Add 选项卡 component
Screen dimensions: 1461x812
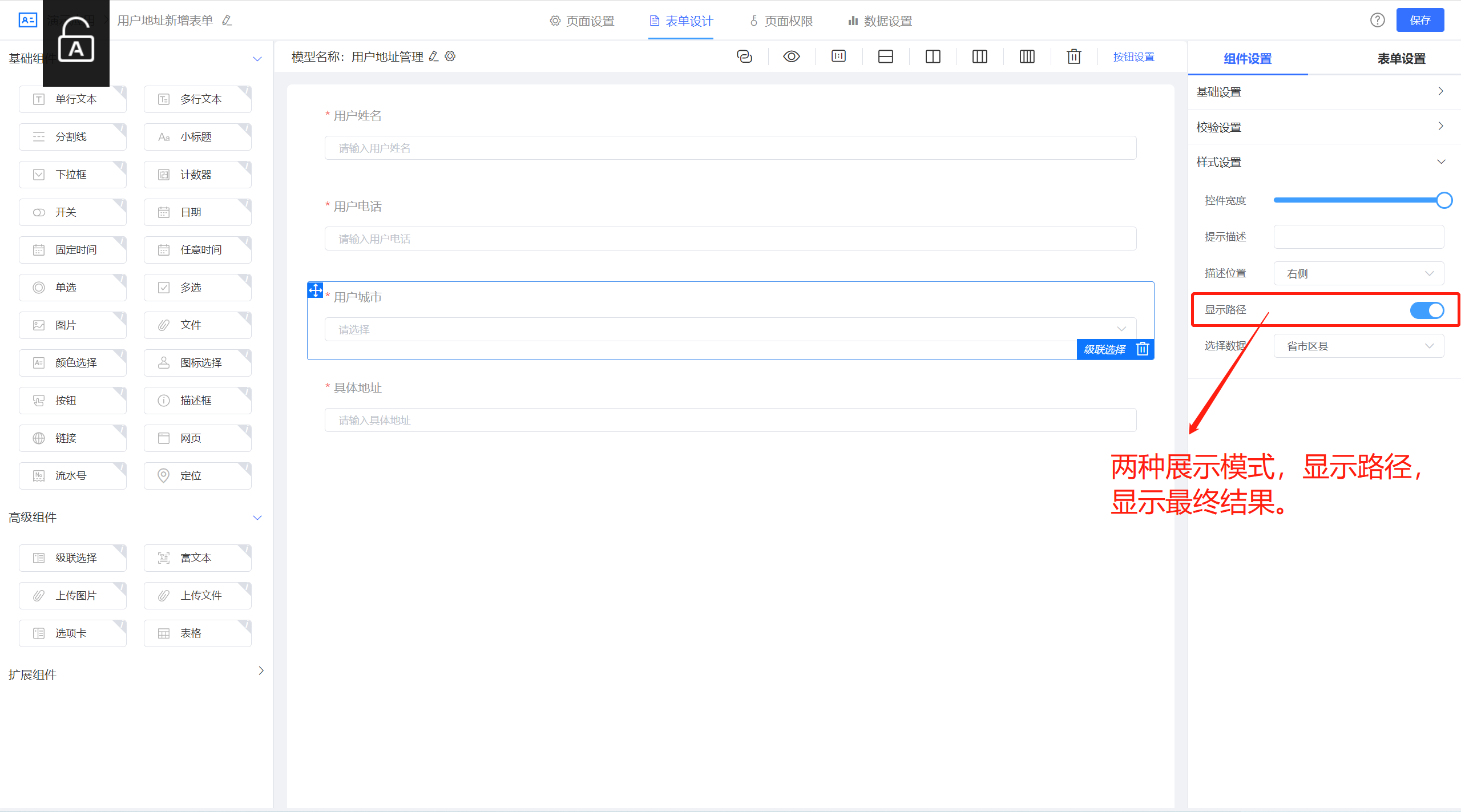point(72,633)
